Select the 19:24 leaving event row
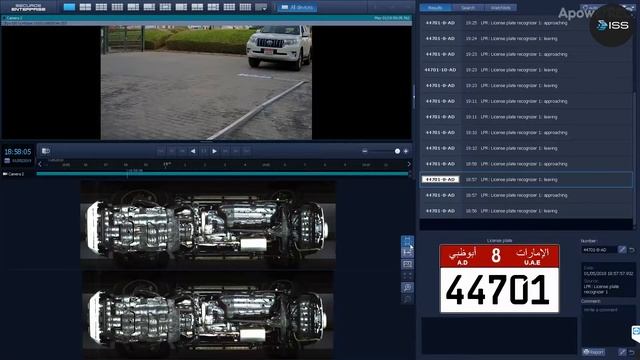The image size is (640, 360). coord(526,38)
